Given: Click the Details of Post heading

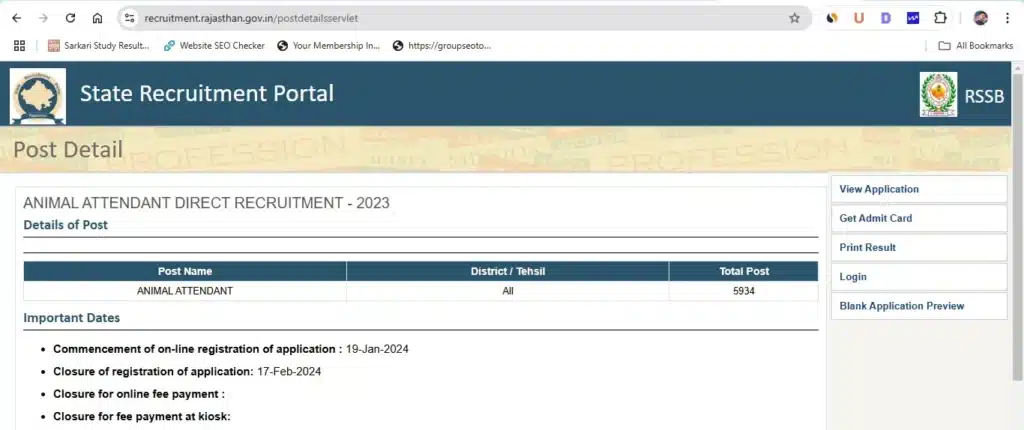Looking at the screenshot, I should (65, 225).
